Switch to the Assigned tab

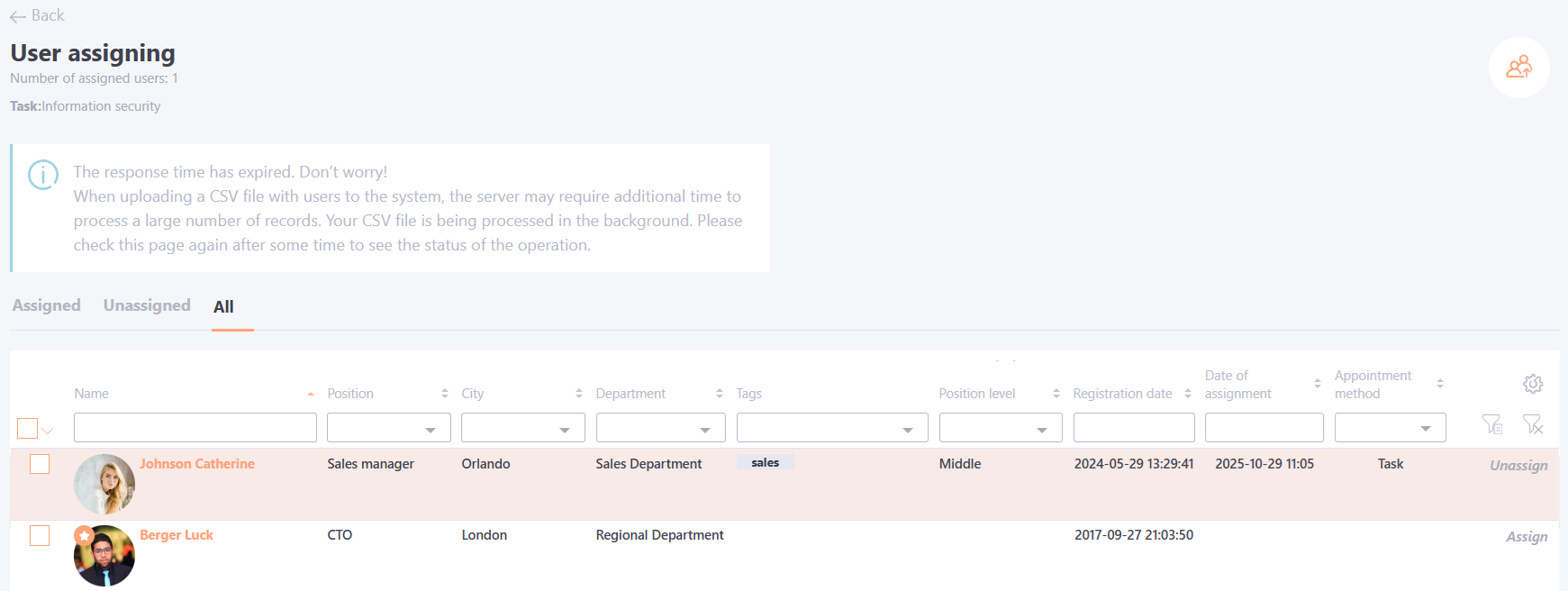pyautogui.click(x=47, y=305)
